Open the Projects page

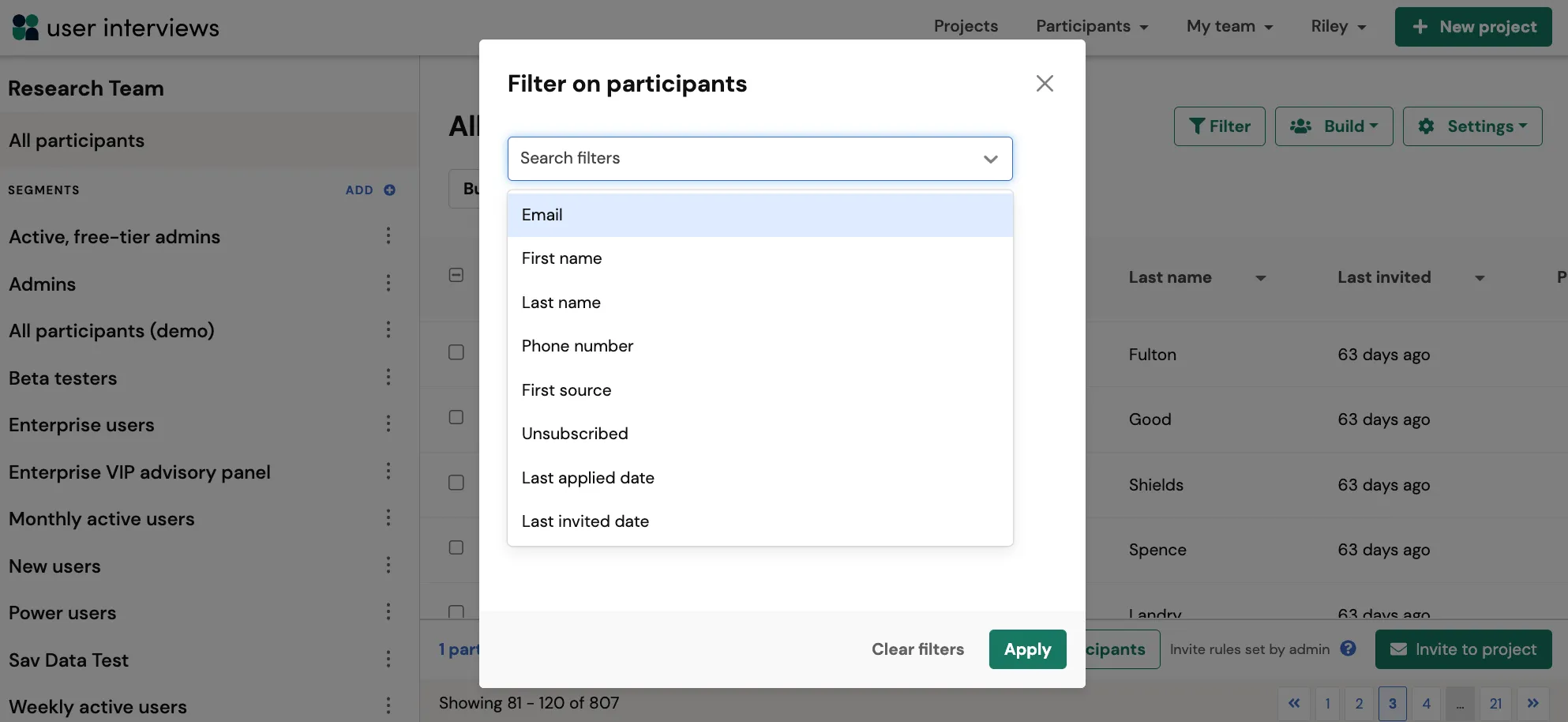point(966,26)
